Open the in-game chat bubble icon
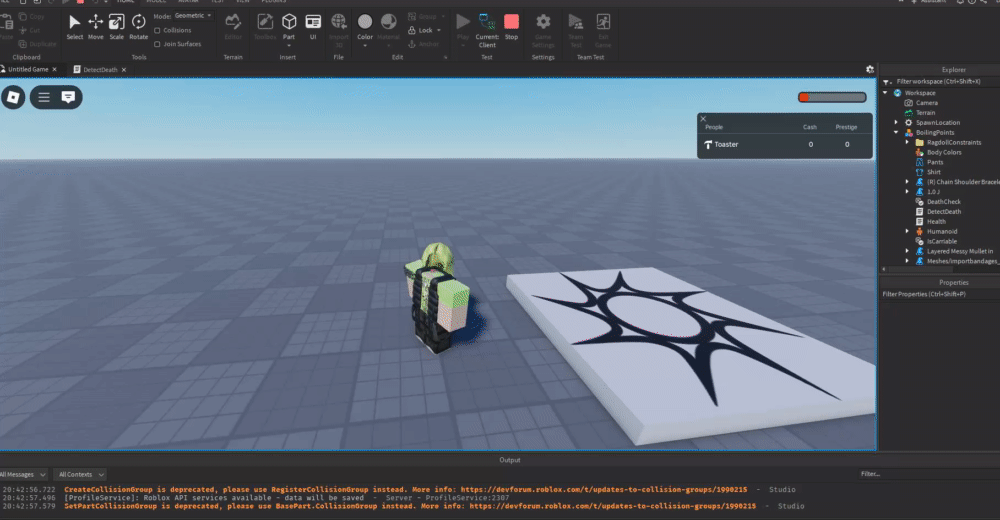This screenshot has width=1000, height=520. [68, 97]
